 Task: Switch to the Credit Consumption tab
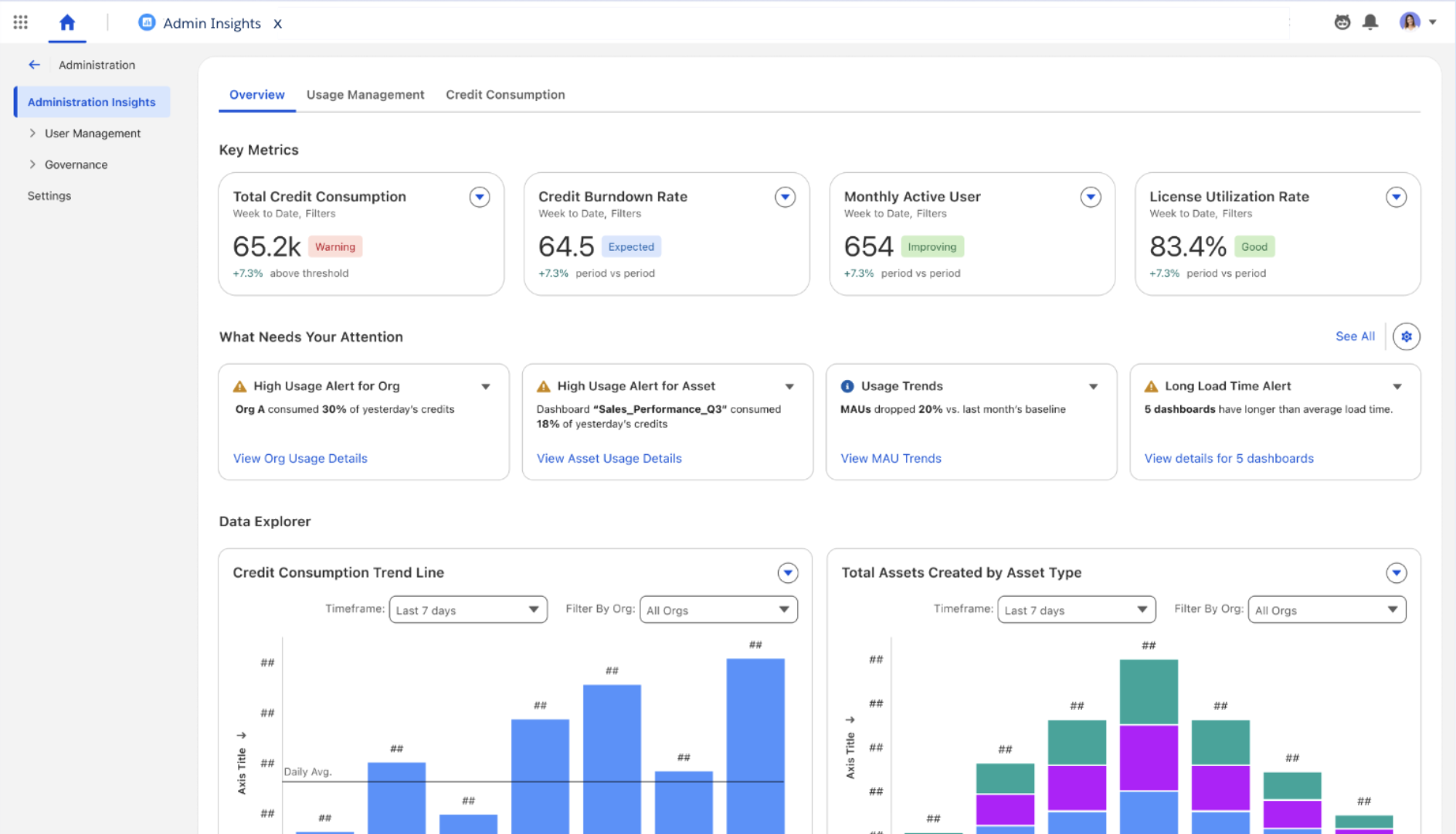(x=505, y=94)
